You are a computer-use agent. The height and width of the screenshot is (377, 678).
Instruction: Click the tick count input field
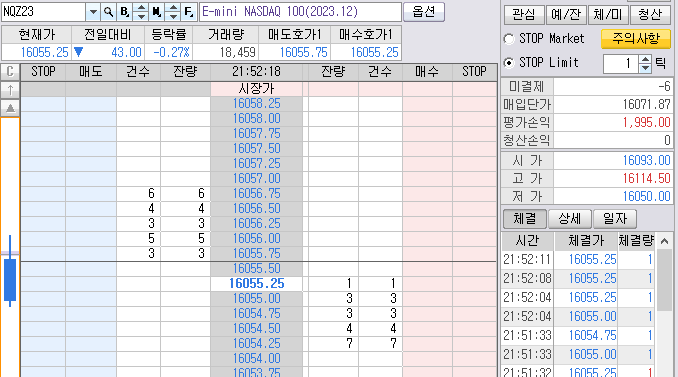(x=621, y=64)
